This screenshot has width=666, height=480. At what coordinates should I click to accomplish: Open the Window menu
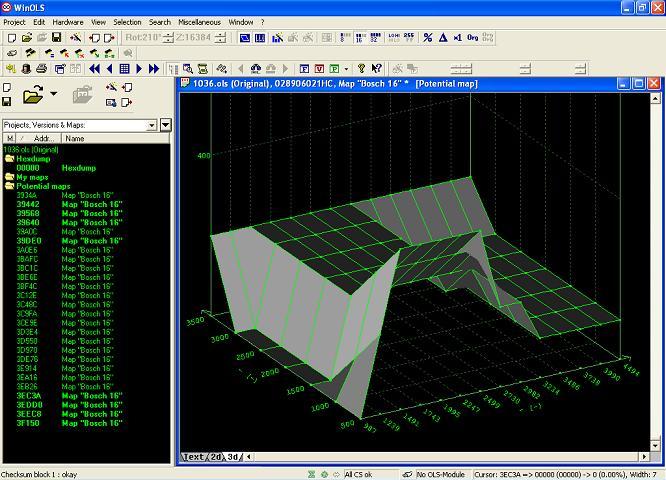tap(240, 22)
